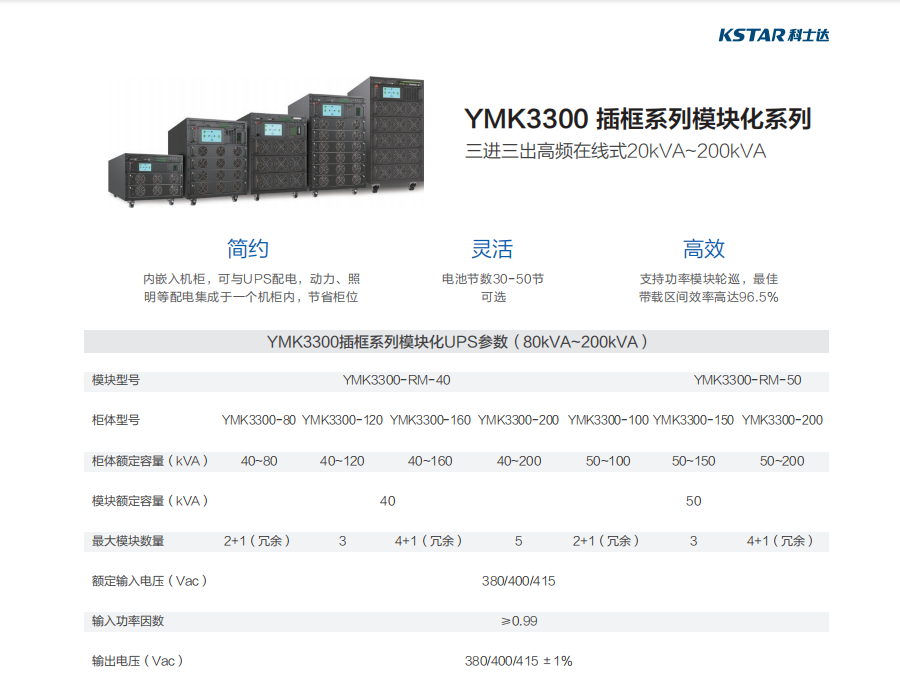Select cabinet model YMK3300-100

[608, 420]
